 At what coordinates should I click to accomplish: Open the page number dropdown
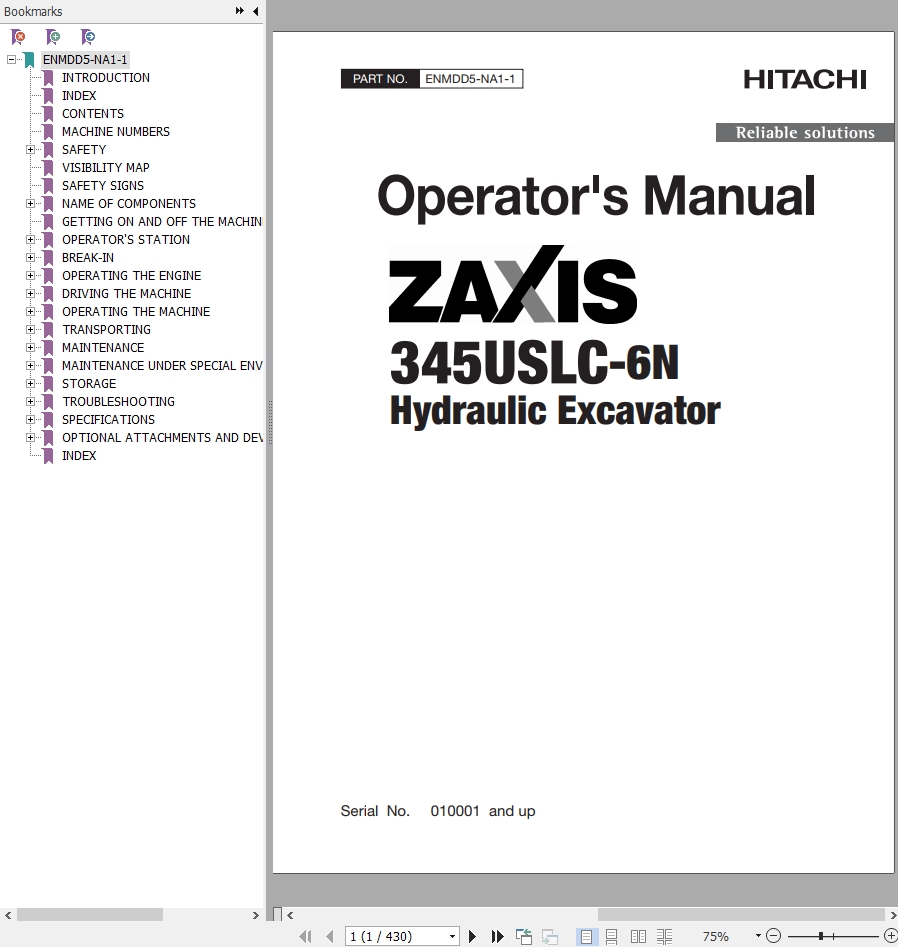452,936
